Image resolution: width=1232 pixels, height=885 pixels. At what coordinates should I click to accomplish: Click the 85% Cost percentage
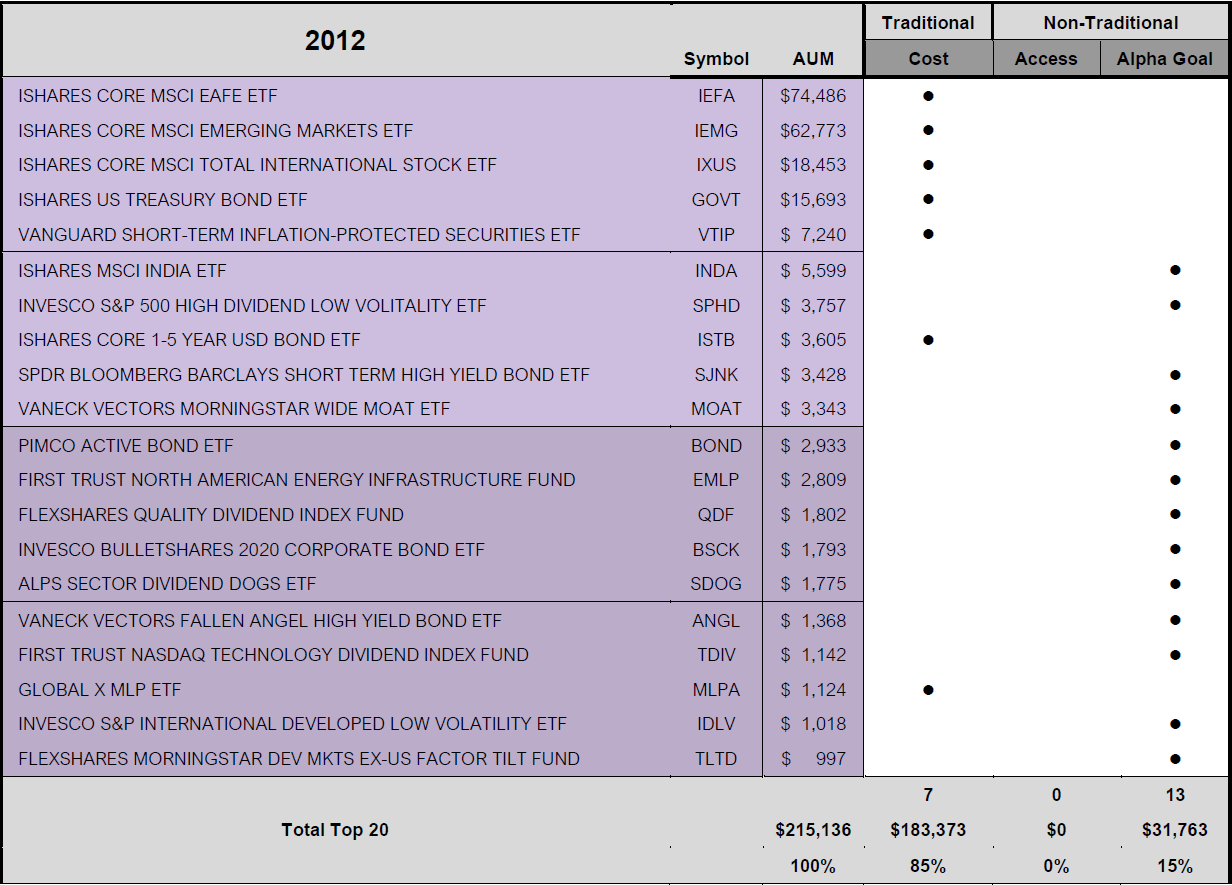pyautogui.click(x=928, y=866)
